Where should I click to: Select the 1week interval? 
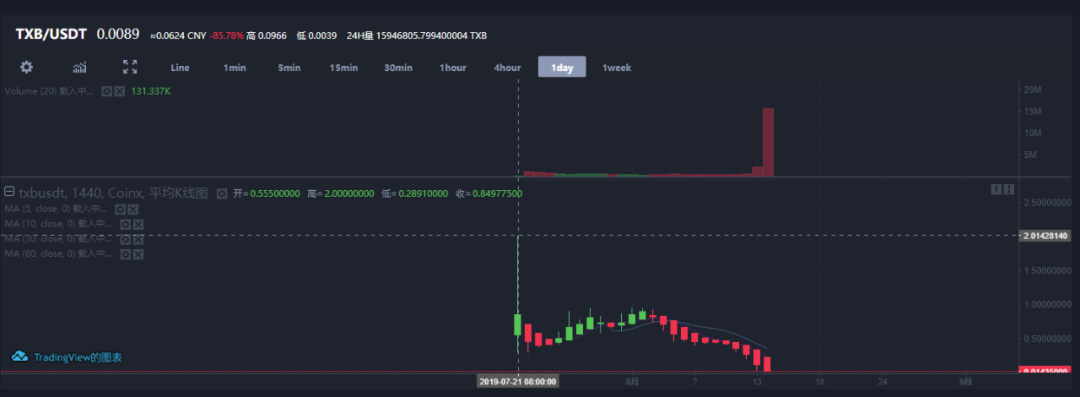click(616, 68)
